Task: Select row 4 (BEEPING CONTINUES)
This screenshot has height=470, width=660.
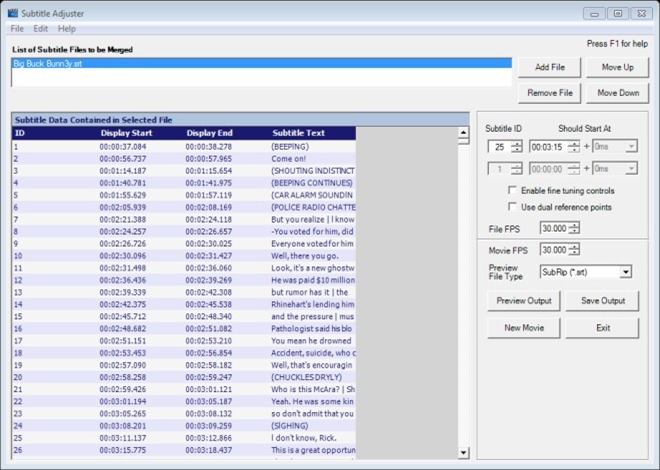Action: 184,183
